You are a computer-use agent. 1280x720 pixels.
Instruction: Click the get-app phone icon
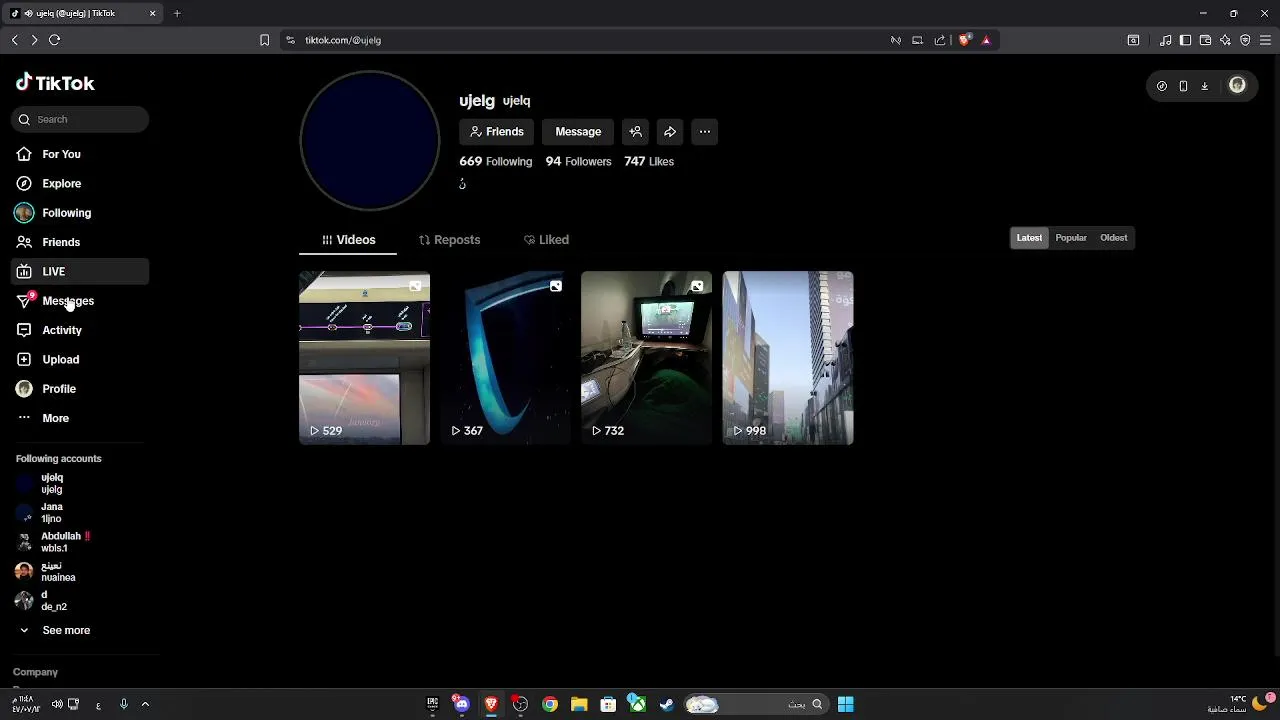coord(1183,86)
